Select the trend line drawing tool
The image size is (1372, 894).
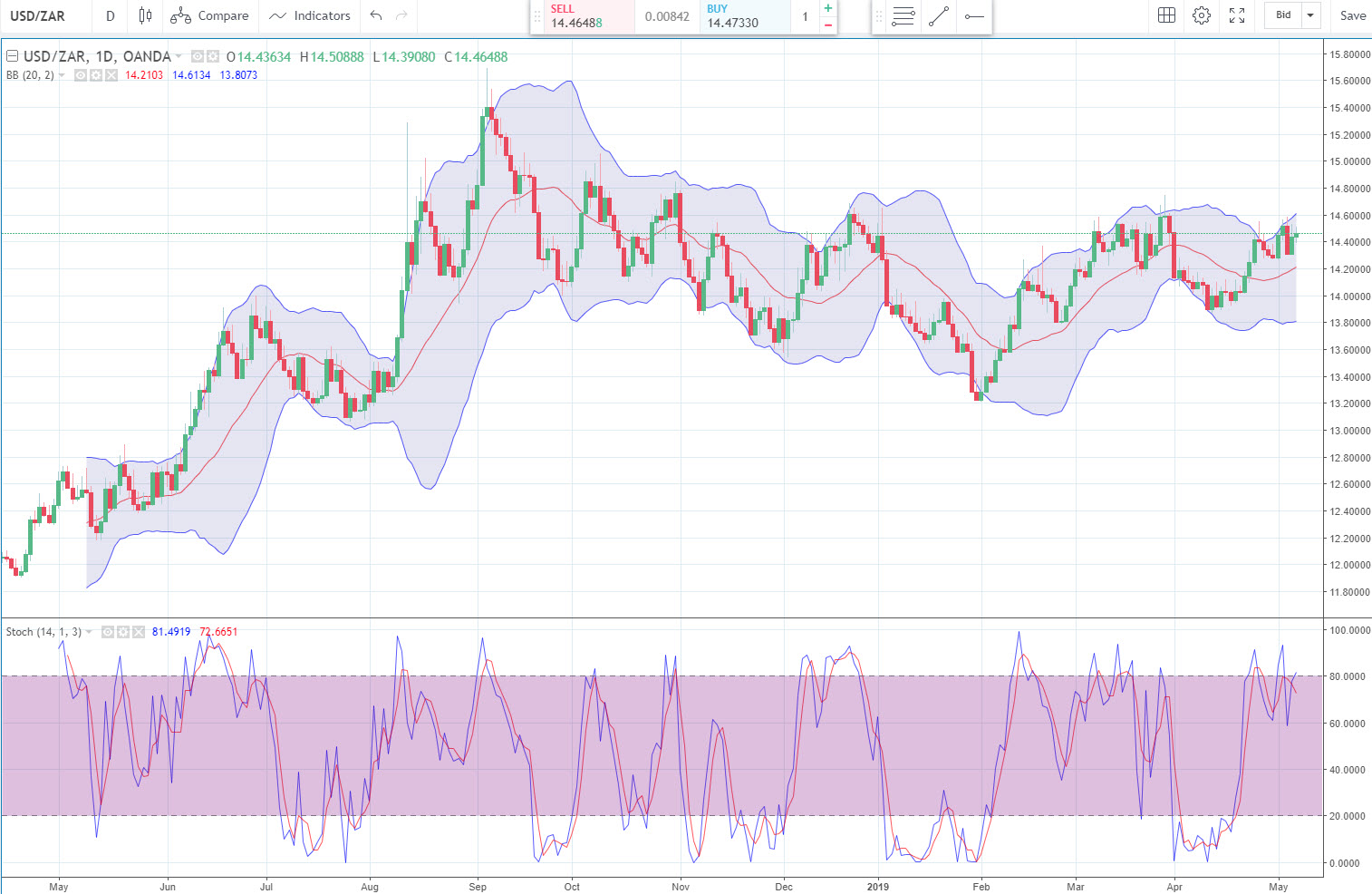(939, 16)
